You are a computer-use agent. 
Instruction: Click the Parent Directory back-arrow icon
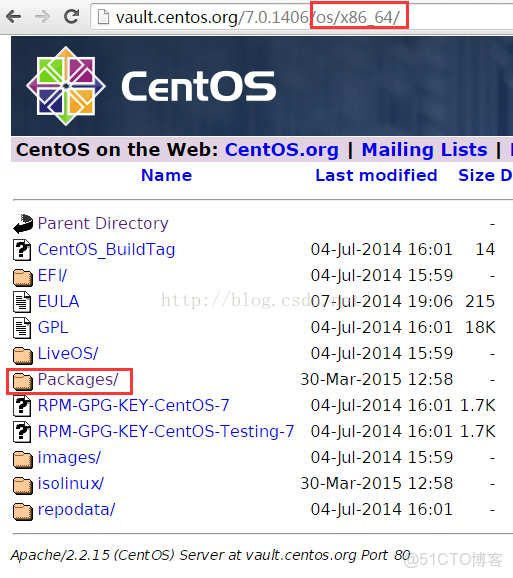[x=23, y=224]
